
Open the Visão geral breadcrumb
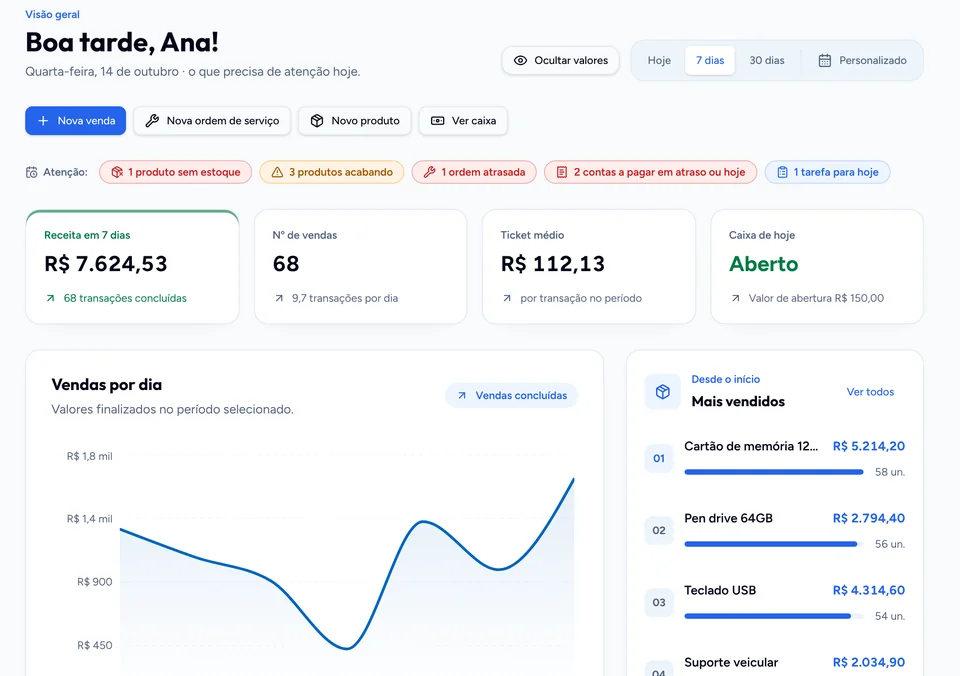point(52,14)
